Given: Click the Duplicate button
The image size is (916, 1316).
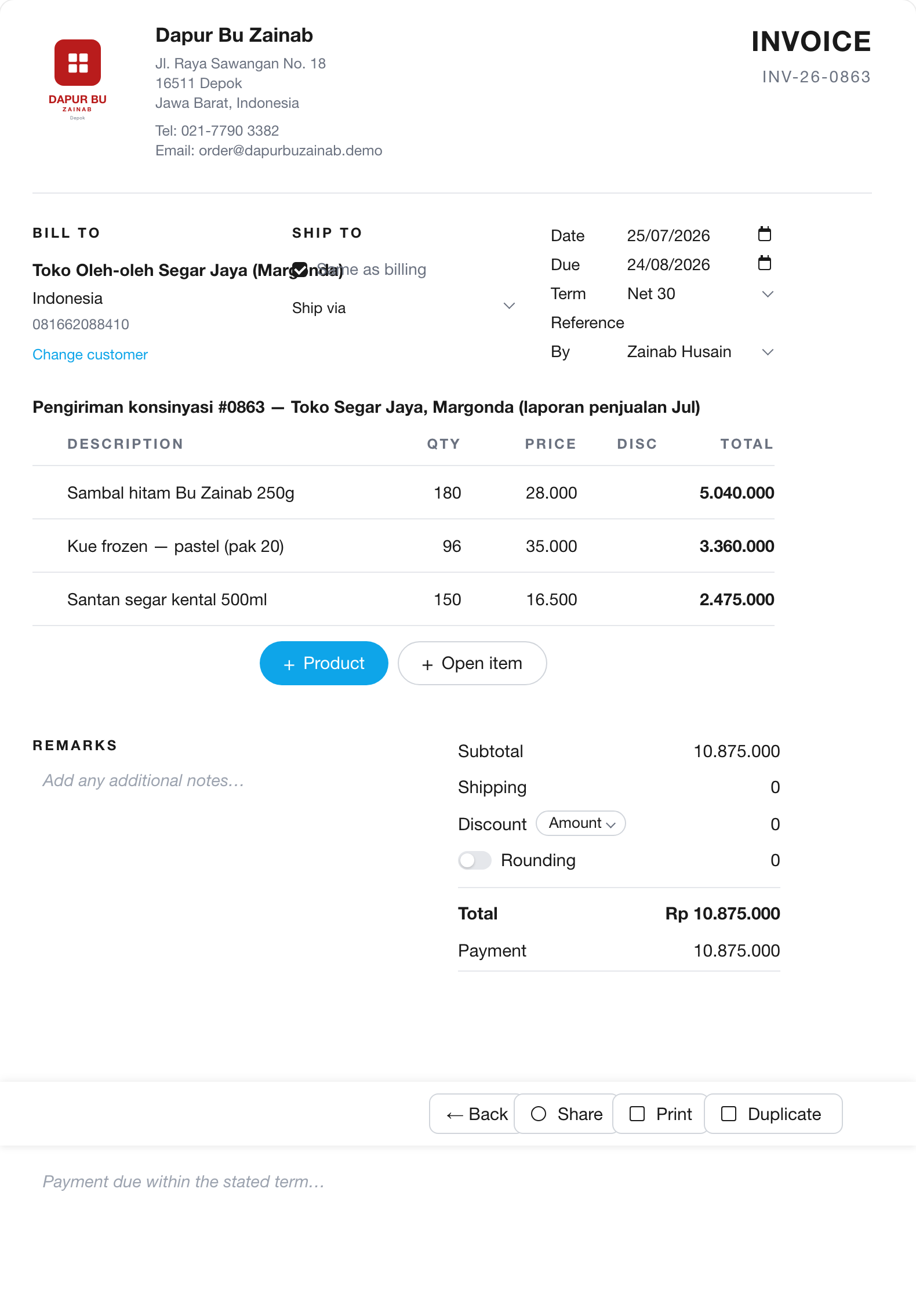Looking at the screenshot, I should [773, 1114].
